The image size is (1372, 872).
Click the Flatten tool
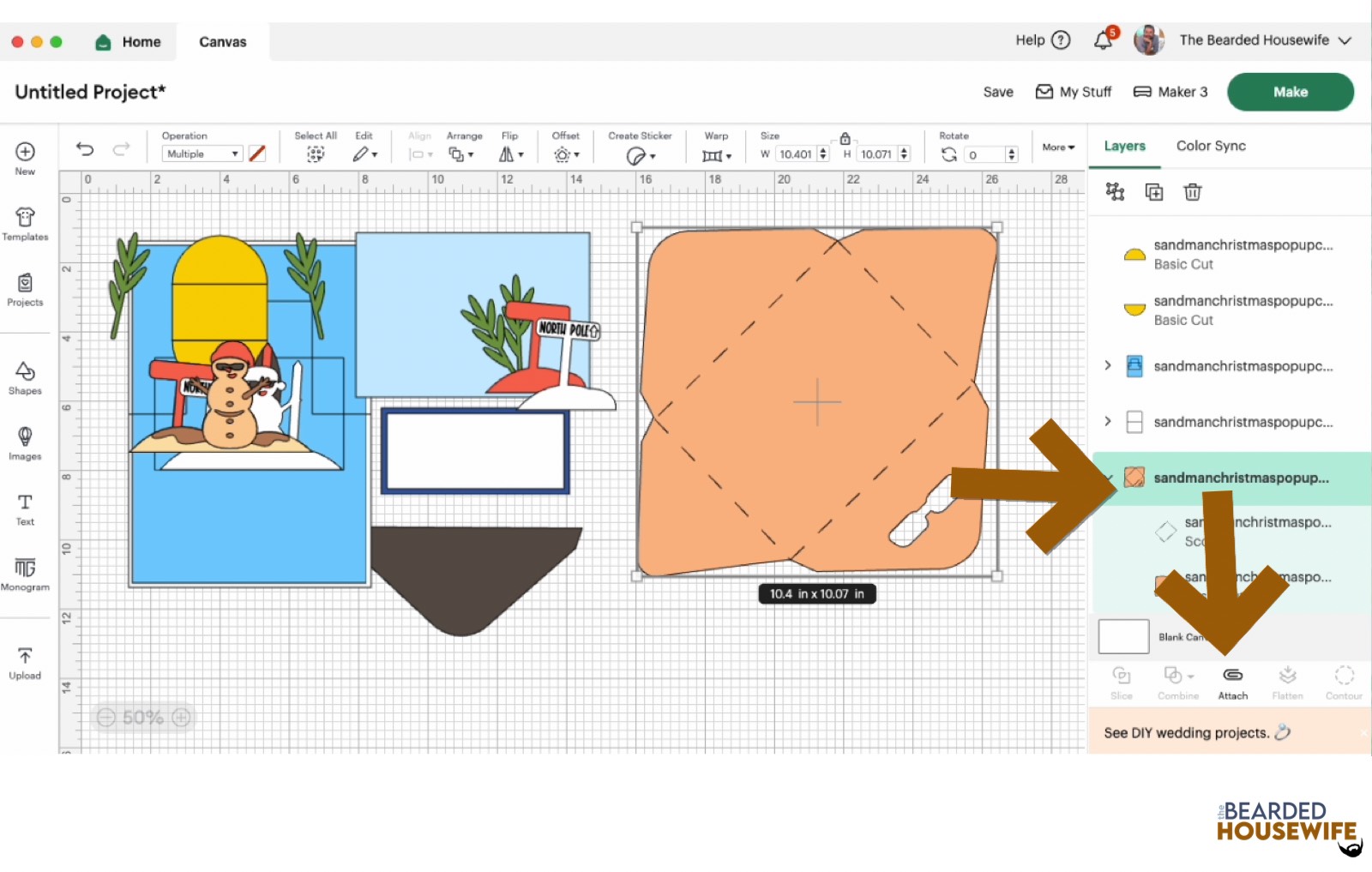tap(1288, 683)
